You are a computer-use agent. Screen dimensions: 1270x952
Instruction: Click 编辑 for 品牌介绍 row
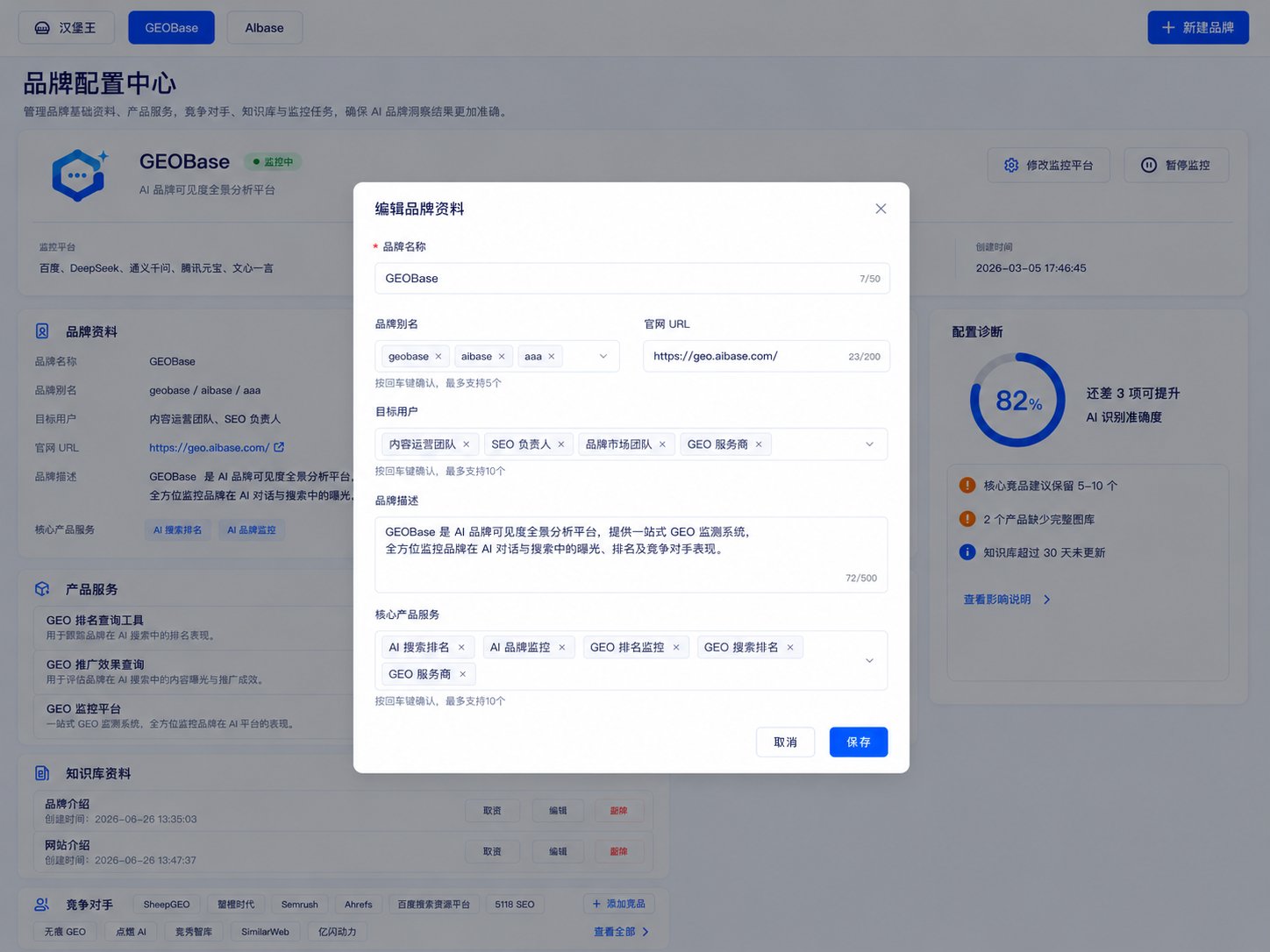(x=558, y=811)
